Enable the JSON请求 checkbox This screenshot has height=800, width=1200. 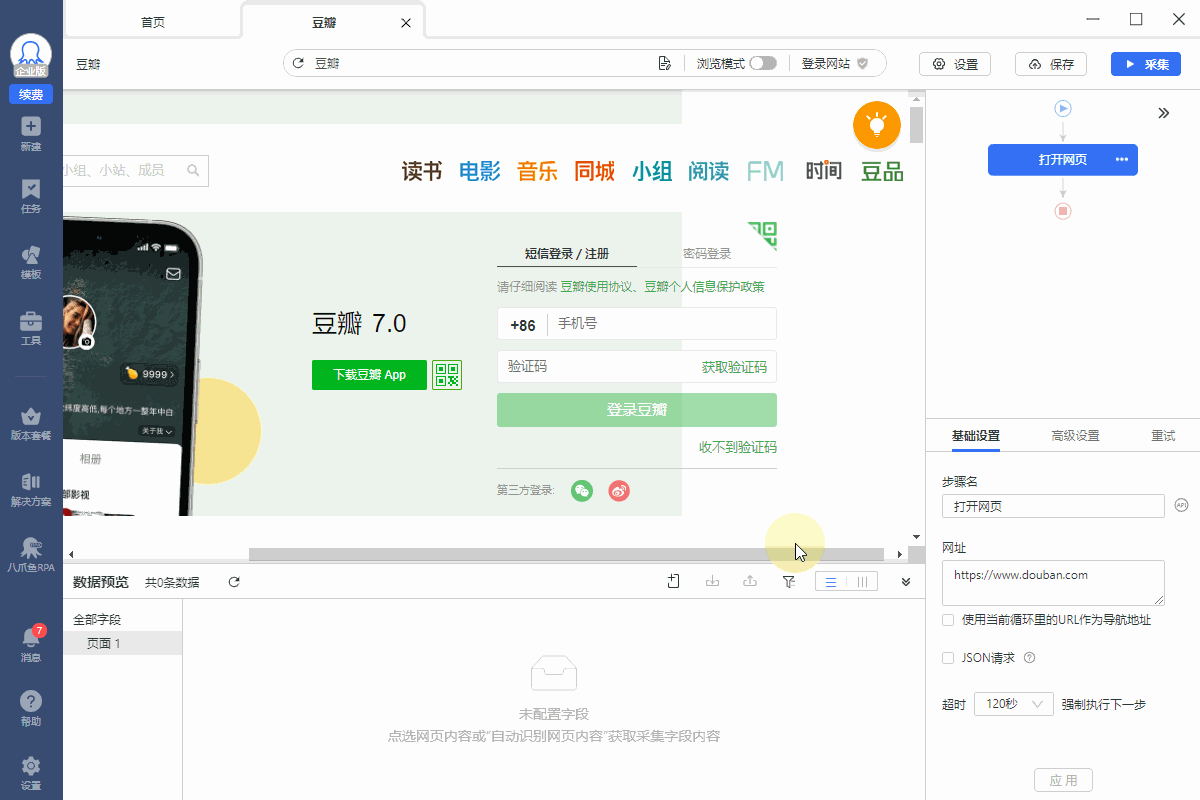pos(948,658)
